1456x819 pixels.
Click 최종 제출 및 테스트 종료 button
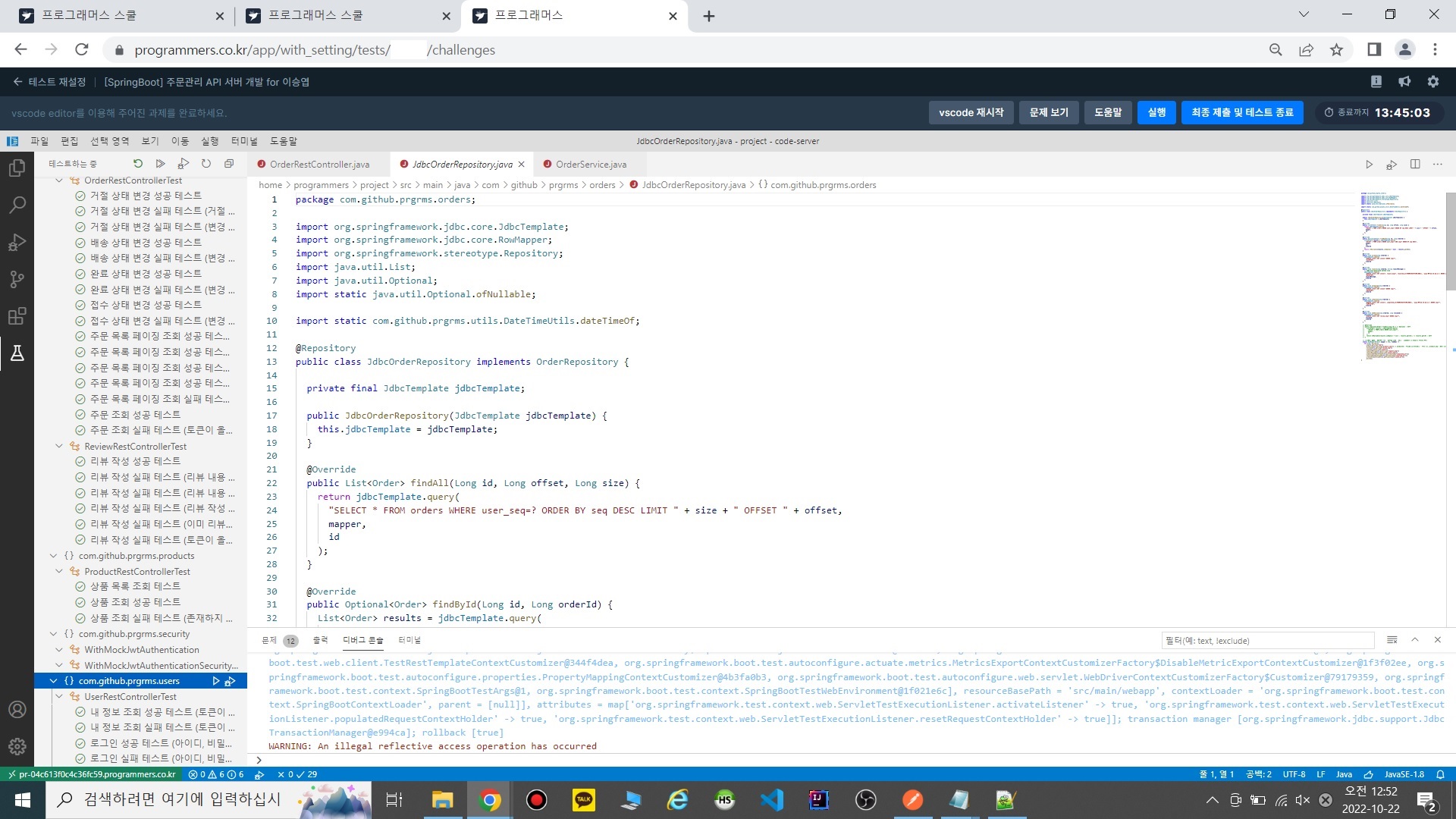pyautogui.click(x=1241, y=112)
